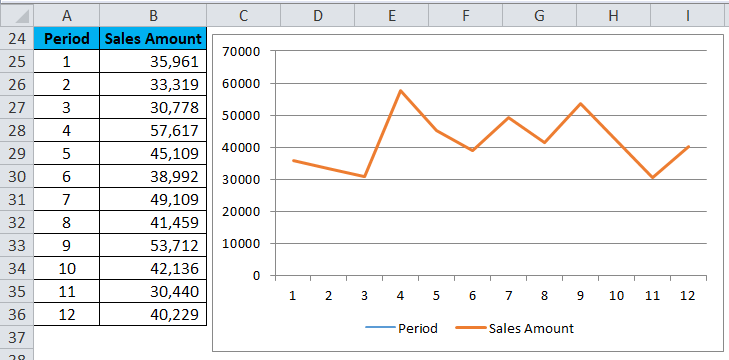Click the 70000 vertical axis label
Viewport: 729px width, 360px height.
(241, 51)
